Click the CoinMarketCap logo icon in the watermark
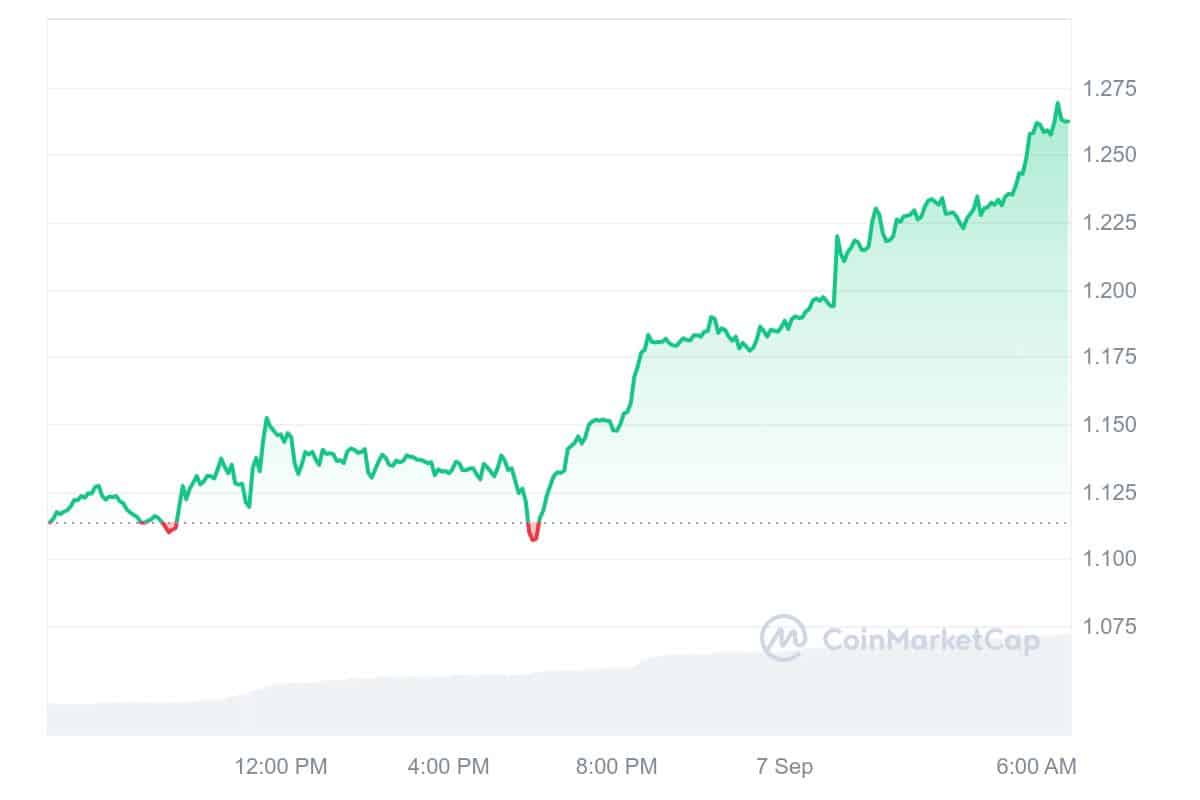This screenshot has width=1200, height=800. tap(783, 638)
